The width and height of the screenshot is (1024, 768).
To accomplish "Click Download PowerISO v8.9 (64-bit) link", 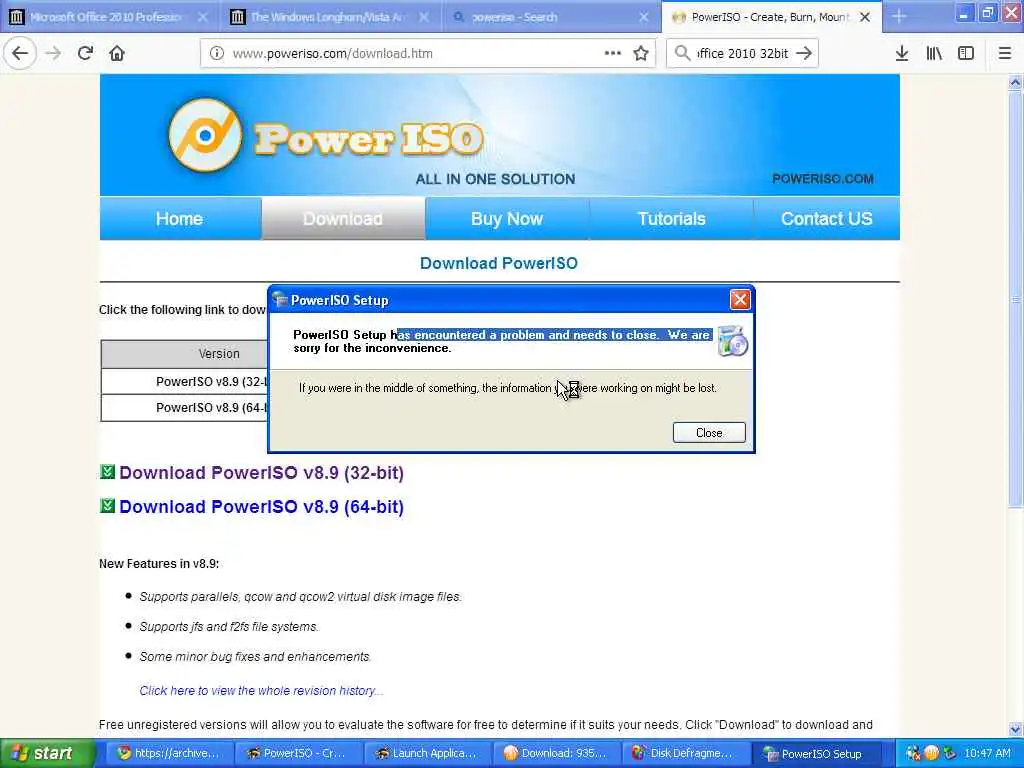I will [261, 507].
